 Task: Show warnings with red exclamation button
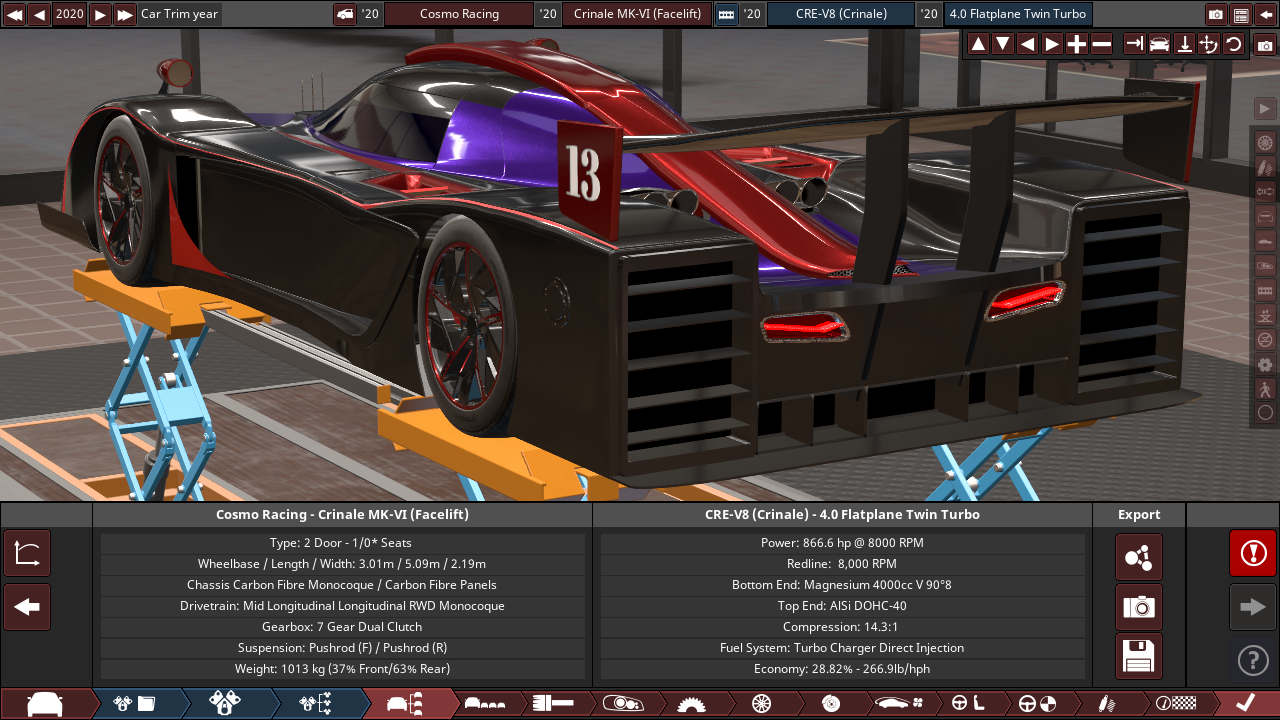(1253, 553)
